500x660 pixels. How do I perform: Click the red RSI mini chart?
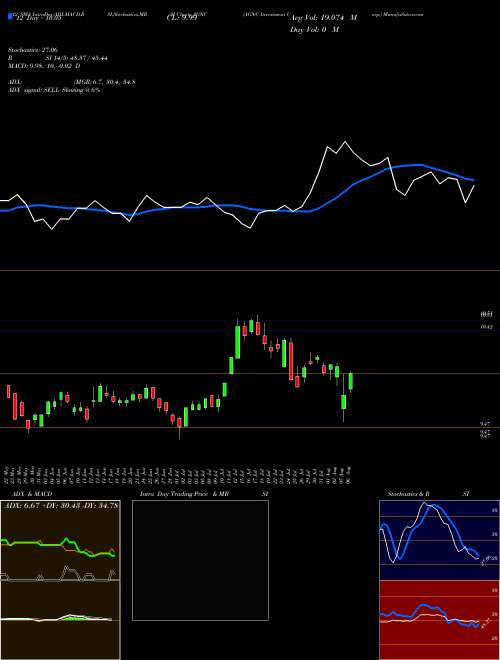(439, 620)
